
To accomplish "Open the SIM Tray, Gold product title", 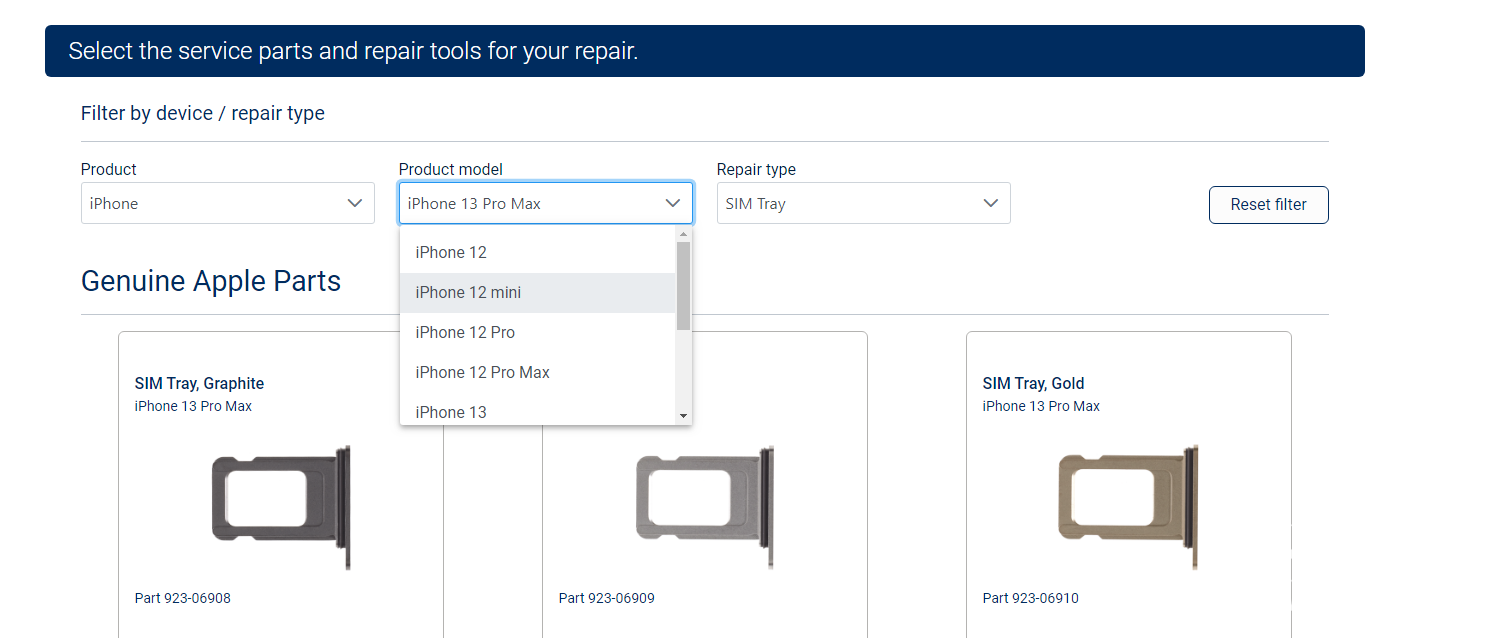I will (1033, 383).
